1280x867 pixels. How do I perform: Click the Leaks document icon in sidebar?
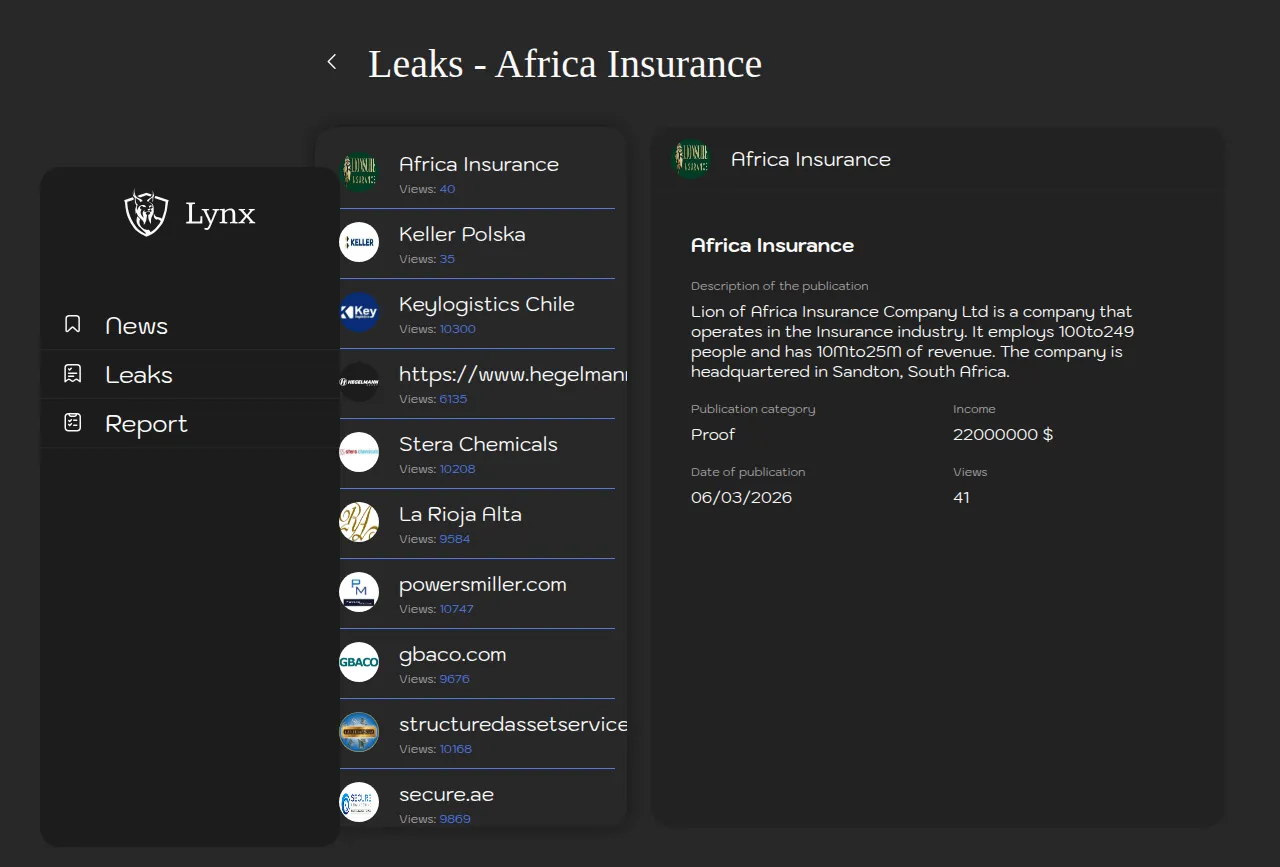point(73,374)
